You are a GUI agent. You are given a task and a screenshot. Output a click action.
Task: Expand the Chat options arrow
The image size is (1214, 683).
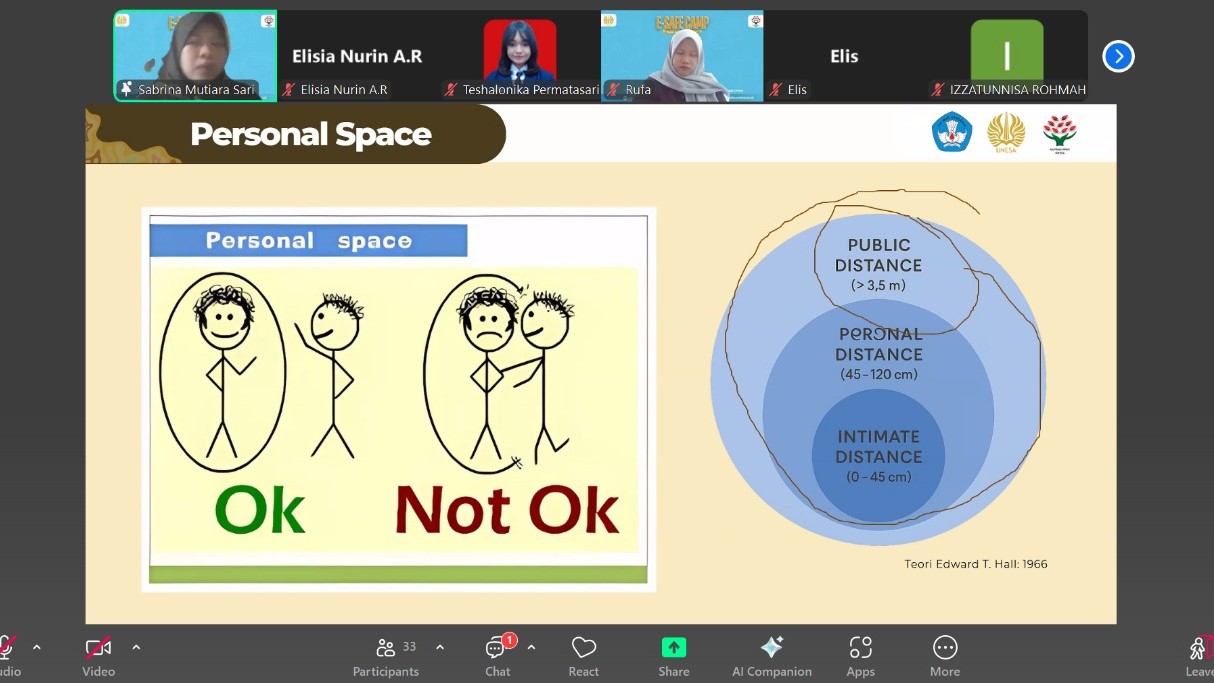(x=531, y=647)
